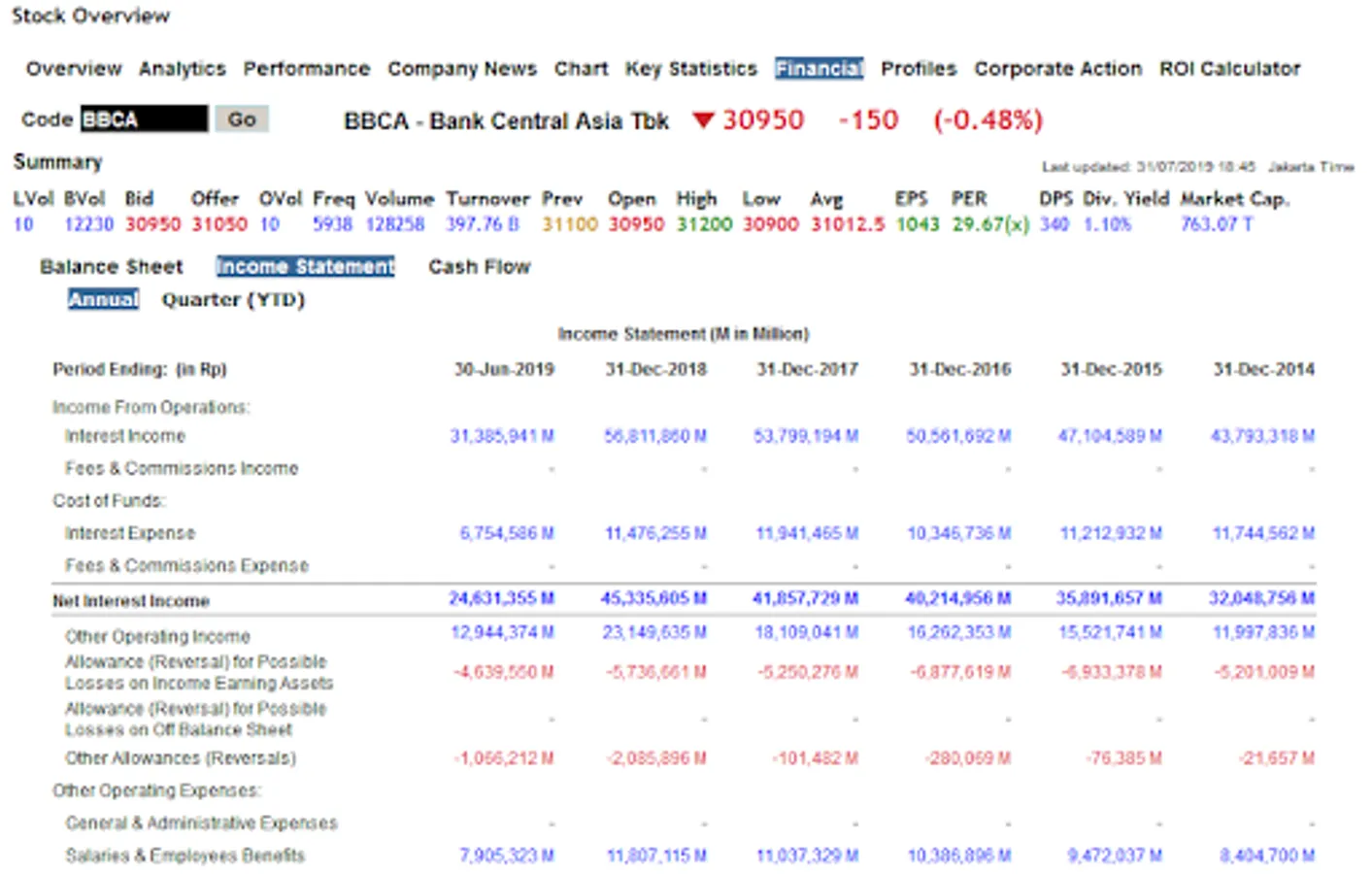Click the Interest Income row label
The height and width of the screenshot is (874, 1372).
tap(125, 436)
